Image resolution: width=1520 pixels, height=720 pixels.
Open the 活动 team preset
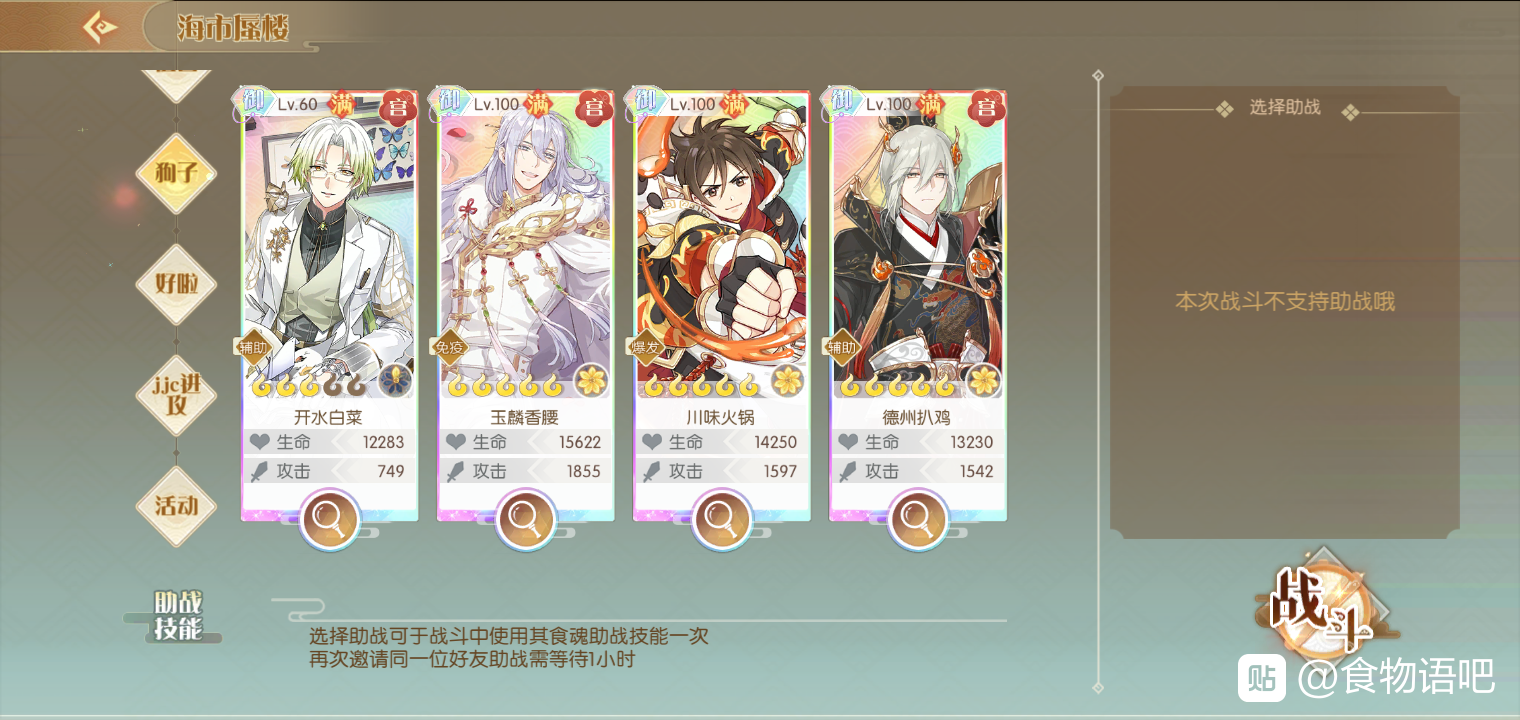(176, 506)
